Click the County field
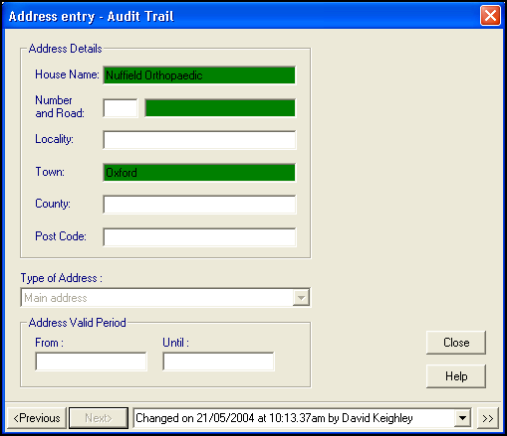Screen dimensions: 507x436 199,204
